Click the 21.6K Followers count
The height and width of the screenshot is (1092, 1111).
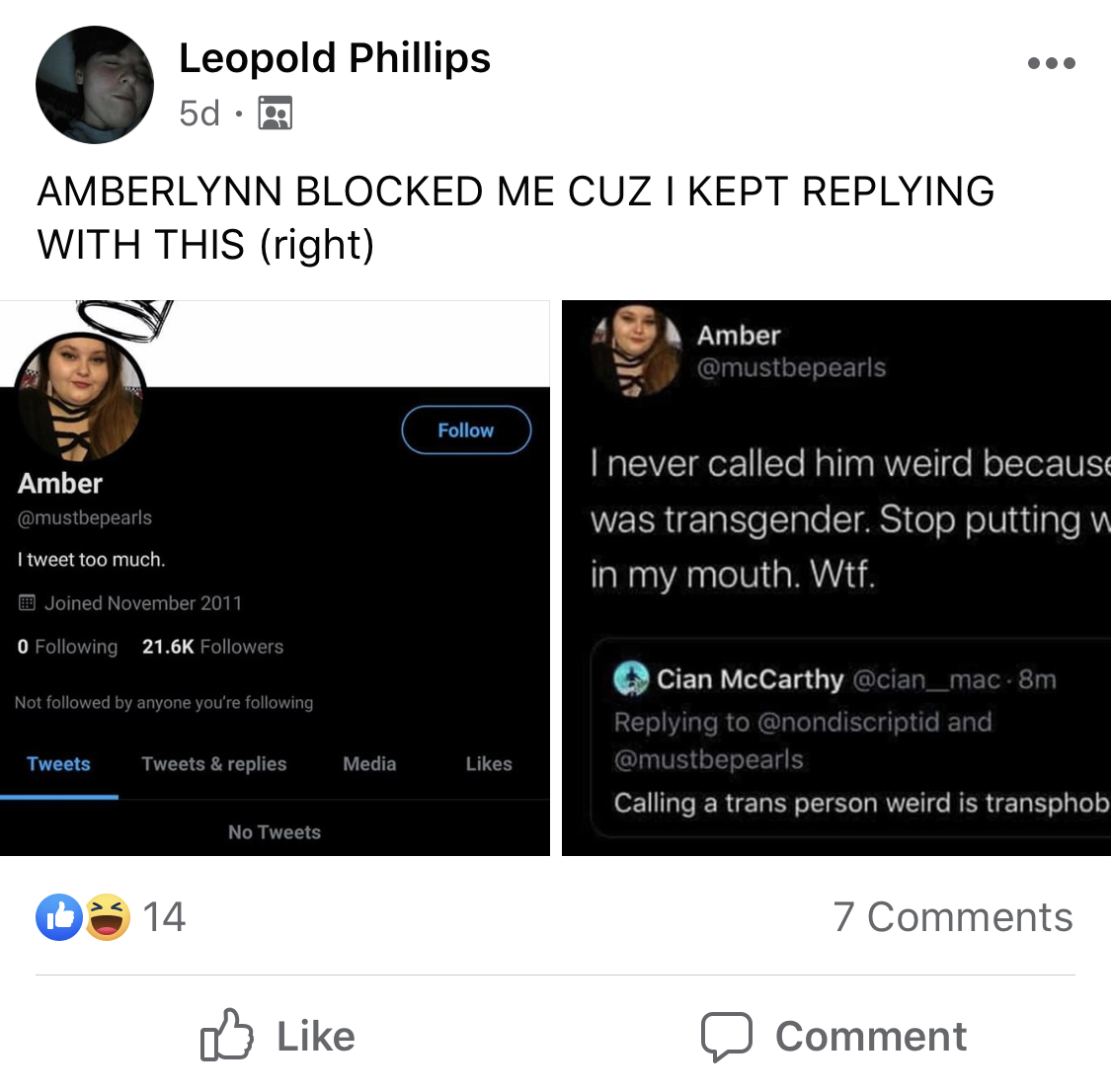[212, 647]
